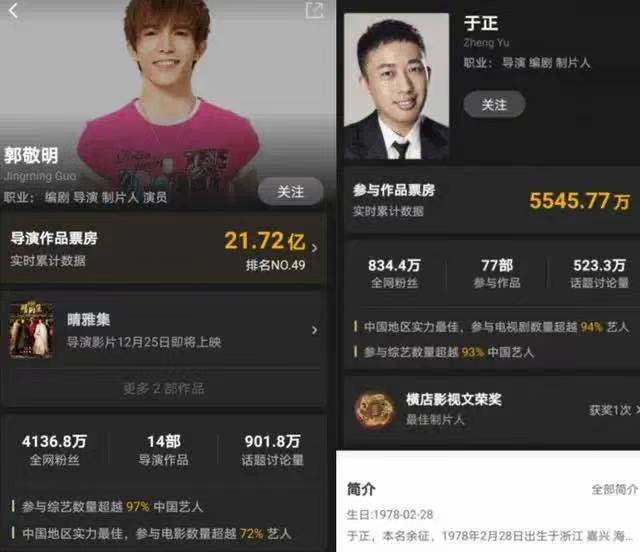Tap the 横店影视文荣奖 award badge icon

click(374, 409)
